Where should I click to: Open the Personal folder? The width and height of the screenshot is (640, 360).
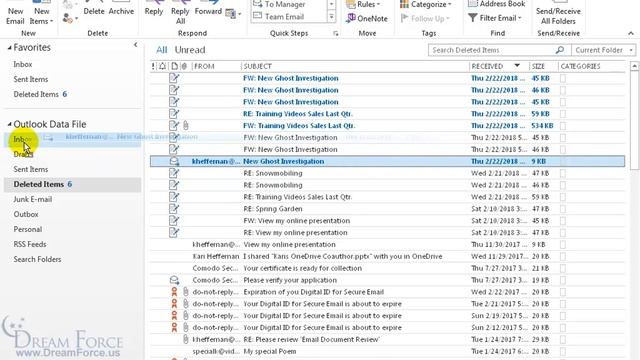coord(28,229)
